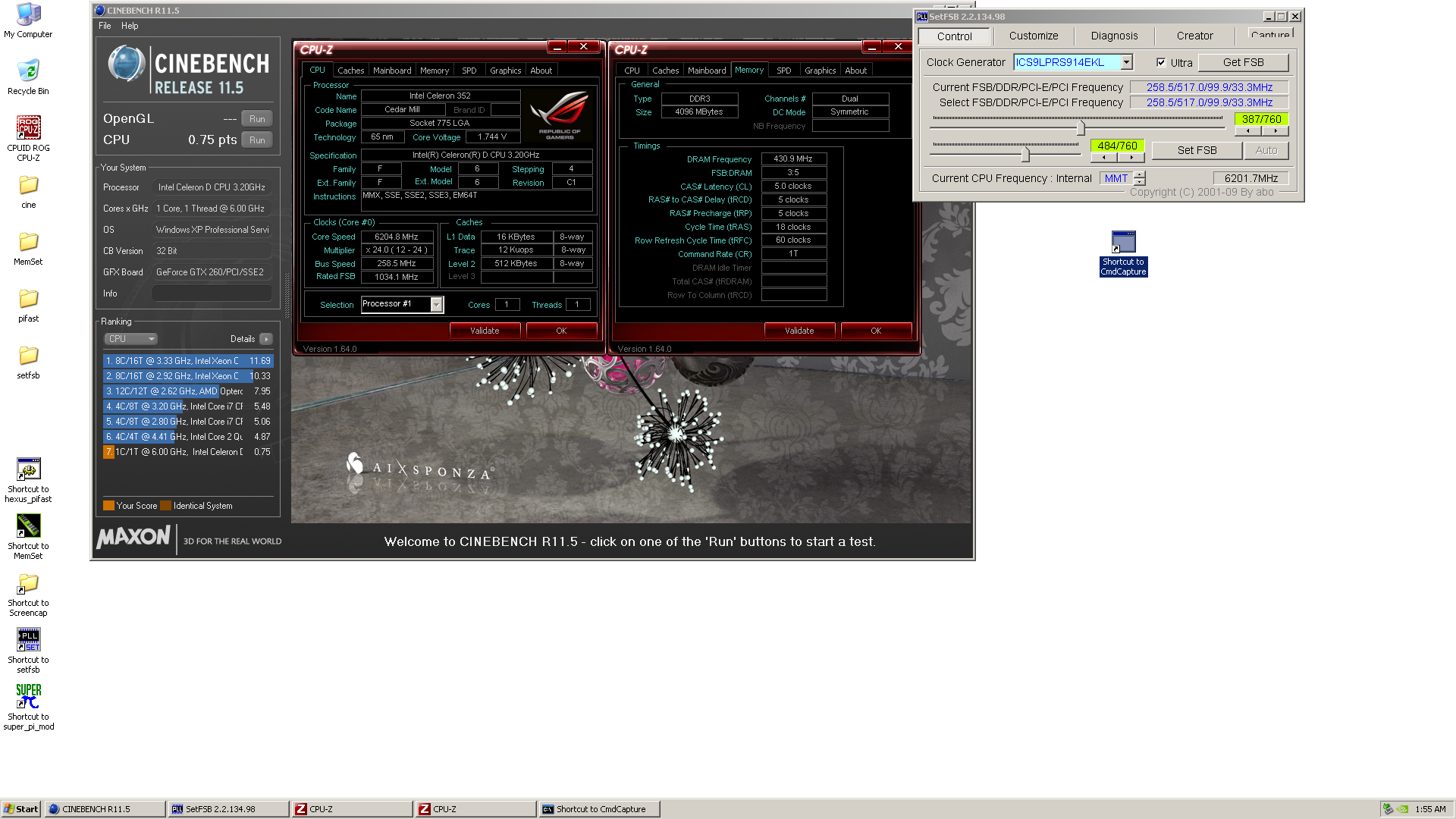Open the MemSet folder icon
Image resolution: width=1456 pixels, height=819 pixels.
(28, 248)
